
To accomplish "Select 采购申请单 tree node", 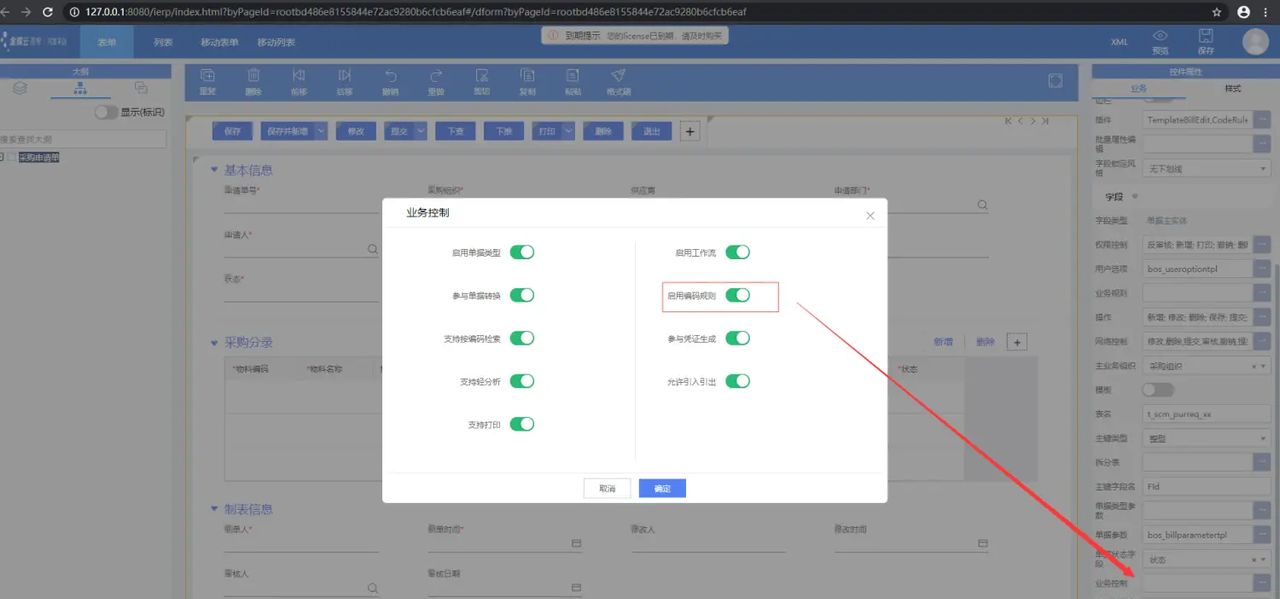I will 39,157.
